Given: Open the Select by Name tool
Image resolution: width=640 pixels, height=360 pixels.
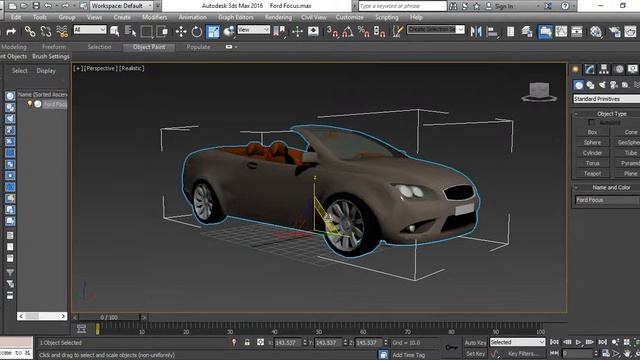Looking at the screenshot, I should point(130,31).
